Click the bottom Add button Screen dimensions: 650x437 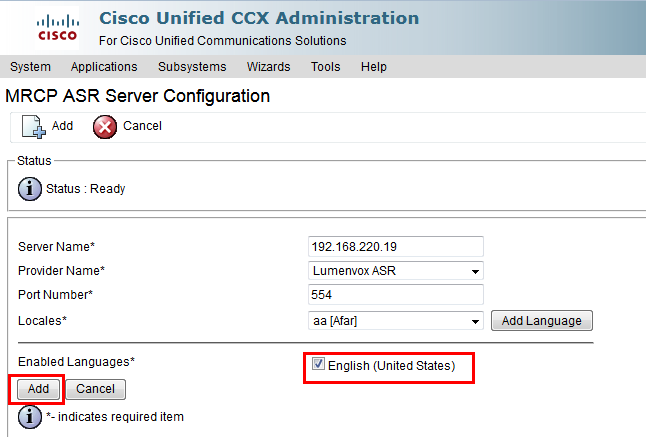click(x=38, y=389)
